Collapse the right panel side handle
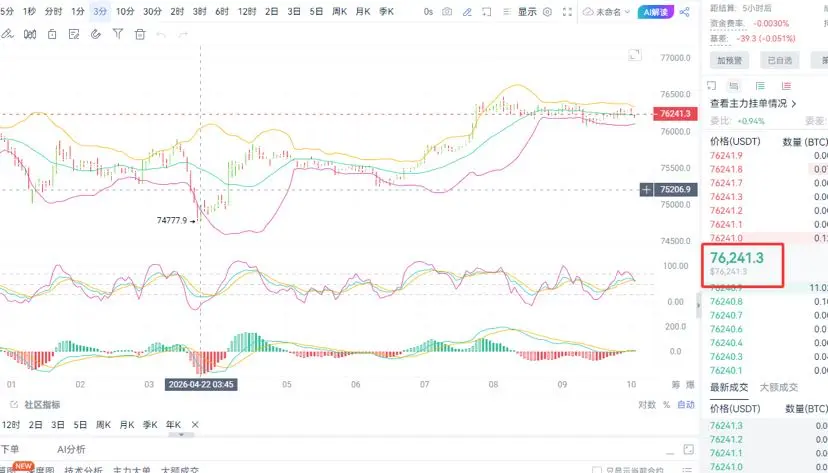Screen dimensions: 828x473 click(x=699, y=305)
